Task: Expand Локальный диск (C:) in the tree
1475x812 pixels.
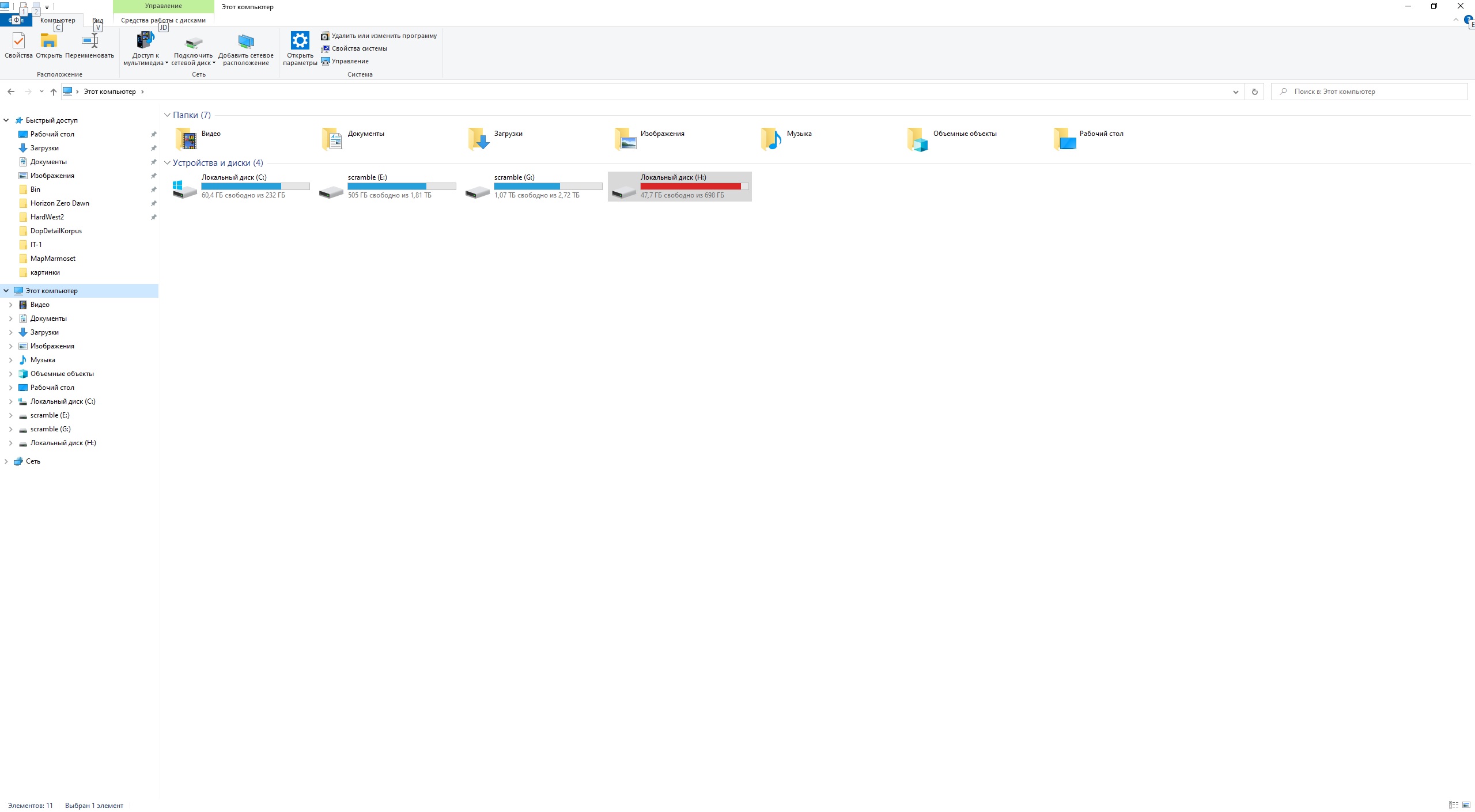Action: (x=10, y=401)
